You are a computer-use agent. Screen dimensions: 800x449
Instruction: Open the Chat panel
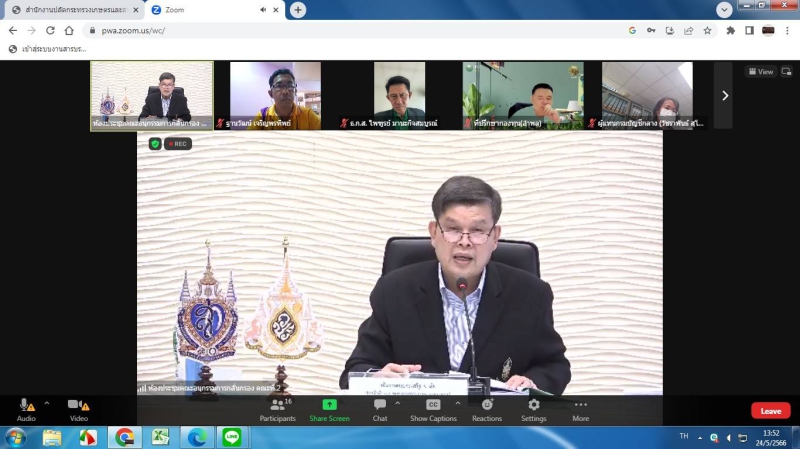tap(380, 406)
